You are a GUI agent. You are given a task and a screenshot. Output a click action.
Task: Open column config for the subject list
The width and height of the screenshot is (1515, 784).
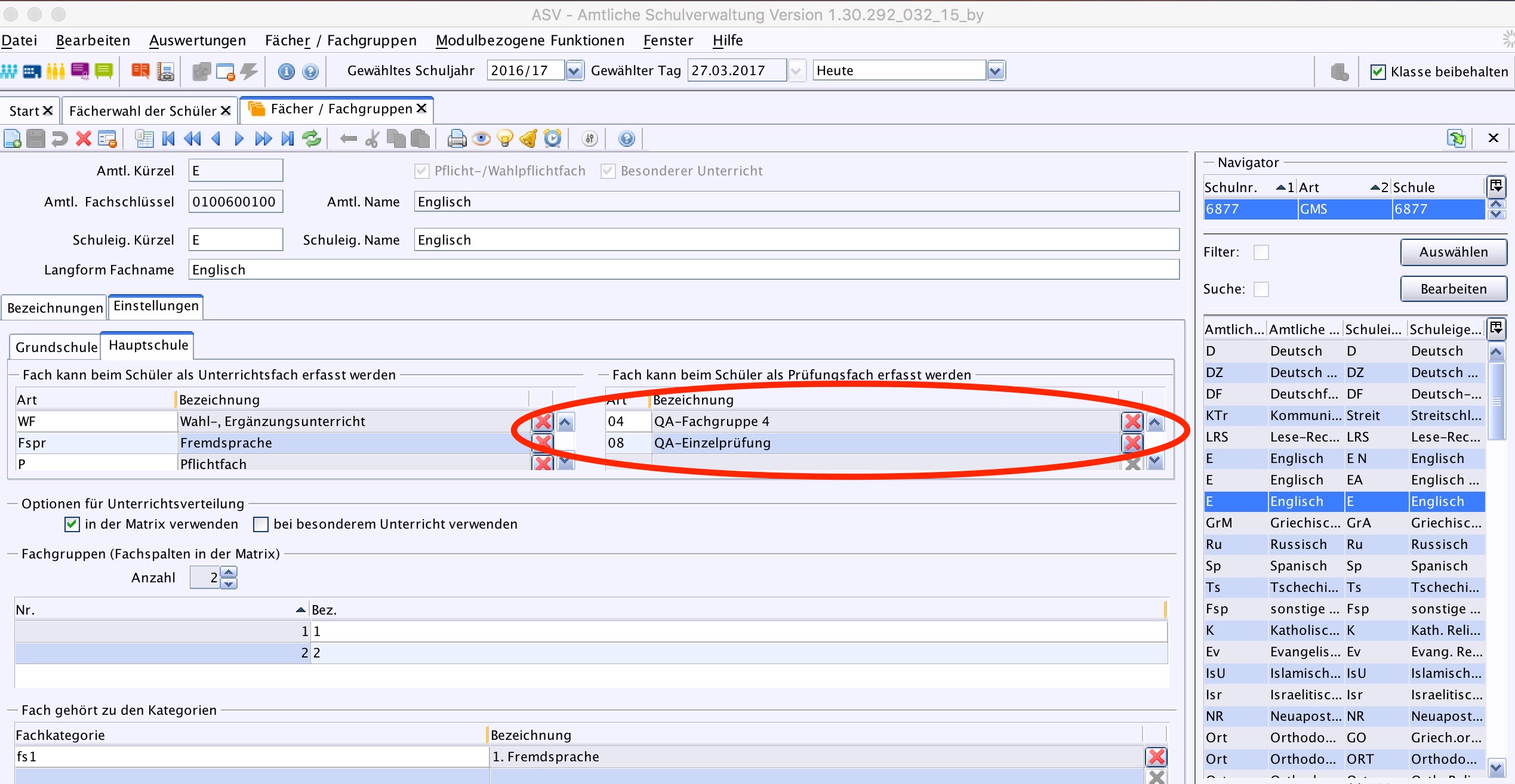coord(1496,328)
